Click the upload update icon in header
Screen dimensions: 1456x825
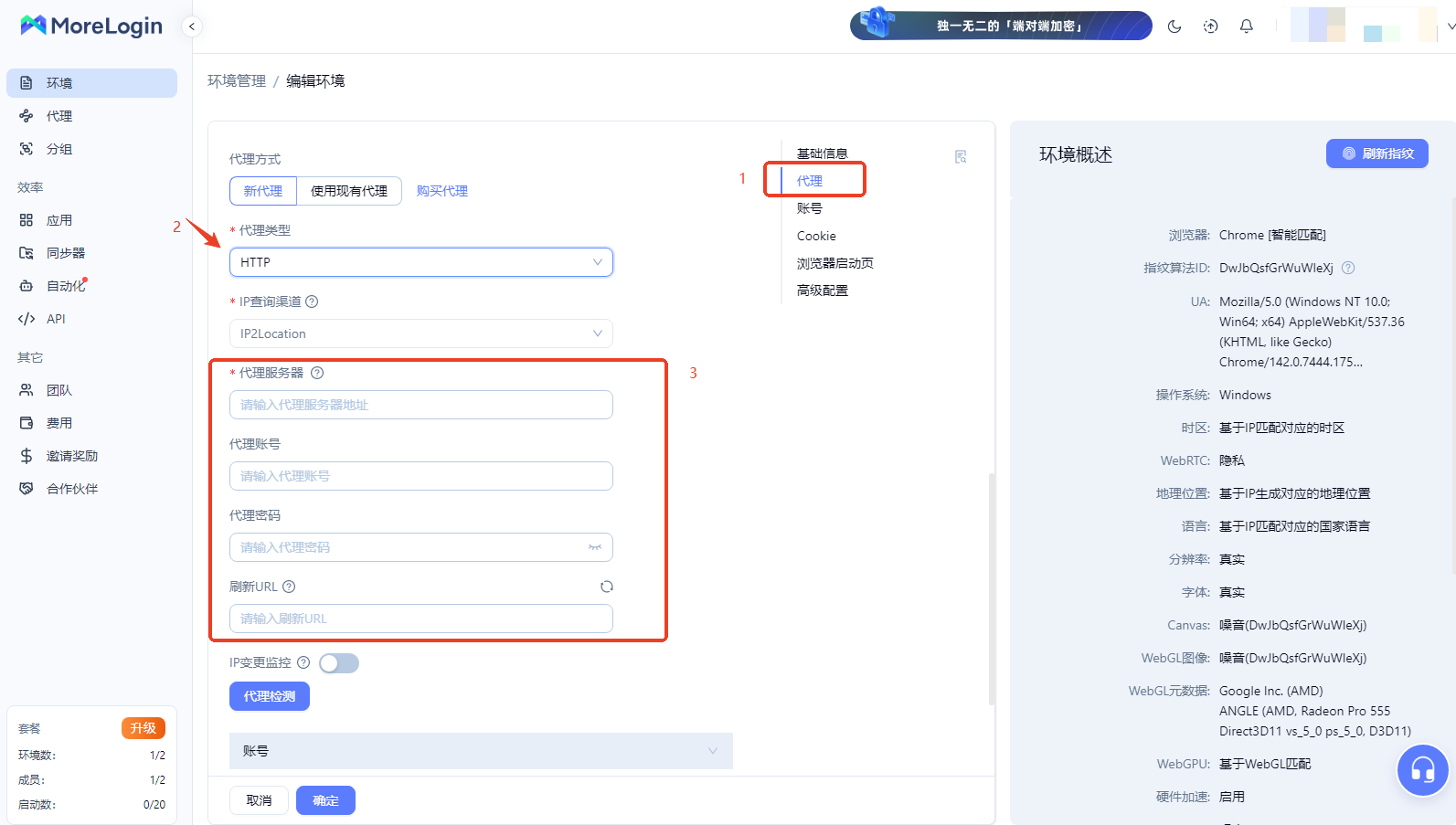(x=1210, y=26)
